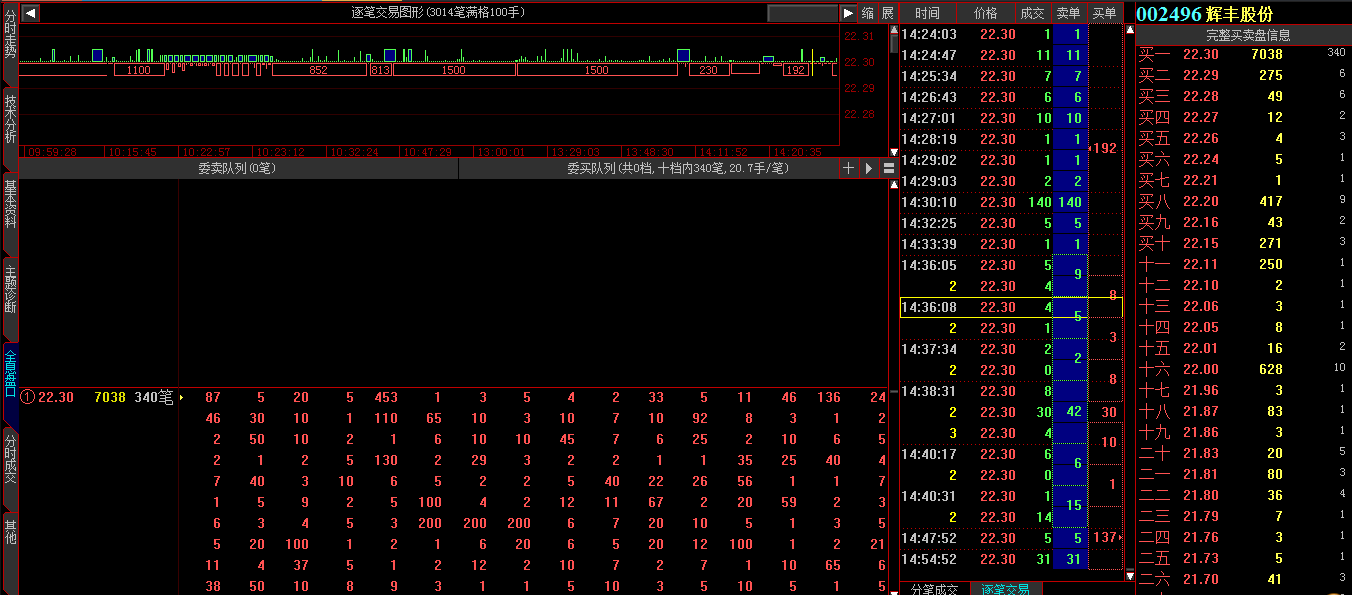Image resolution: width=1352 pixels, height=595 pixels.
Task: Click the left arrow above the tick chart
Action: coord(30,13)
